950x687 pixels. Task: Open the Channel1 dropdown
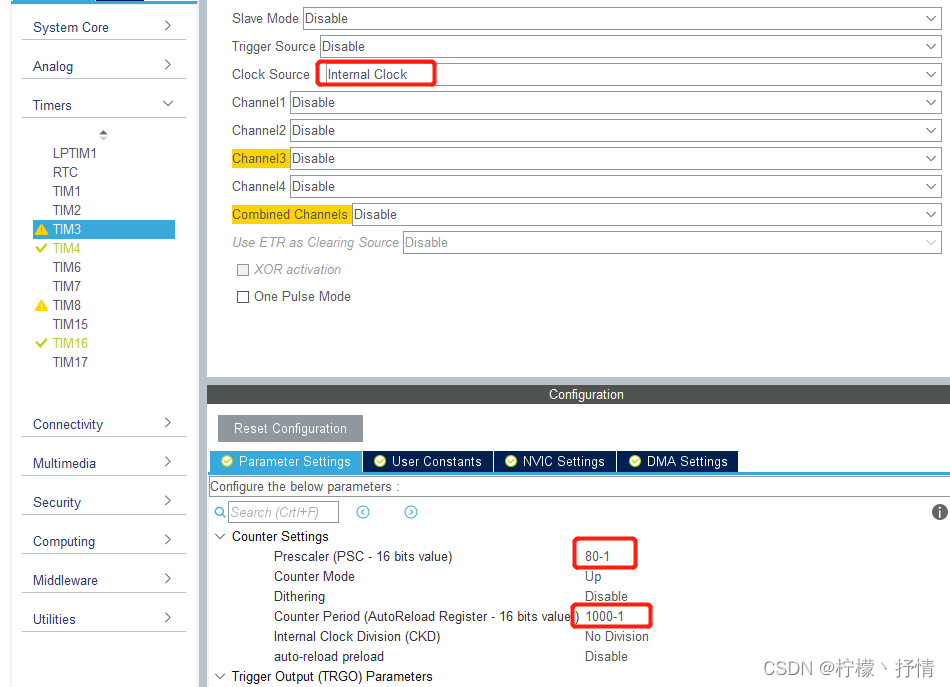(x=616, y=102)
